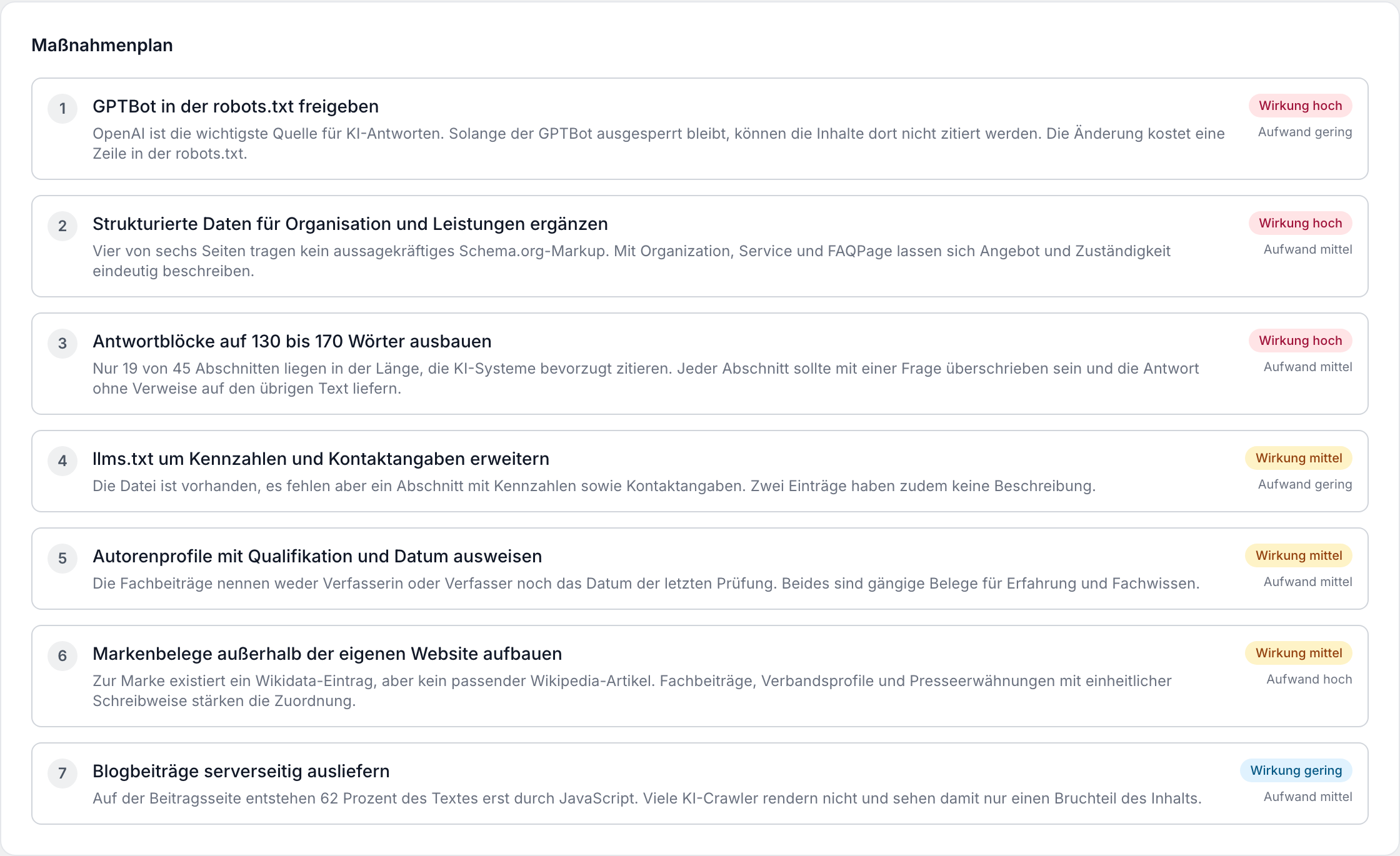Click 'Wirkung hoch' badge on Strukturierte Daten card
The width and height of the screenshot is (1400, 856).
[x=1300, y=223]
